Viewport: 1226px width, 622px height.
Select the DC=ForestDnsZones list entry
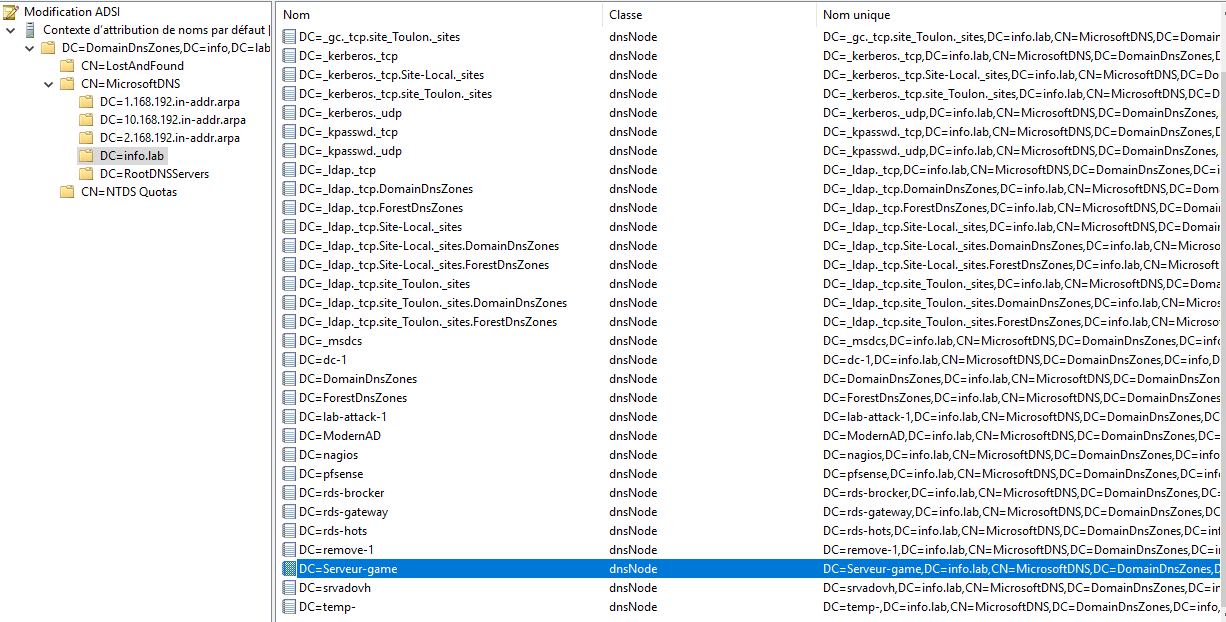pos(352,398)
